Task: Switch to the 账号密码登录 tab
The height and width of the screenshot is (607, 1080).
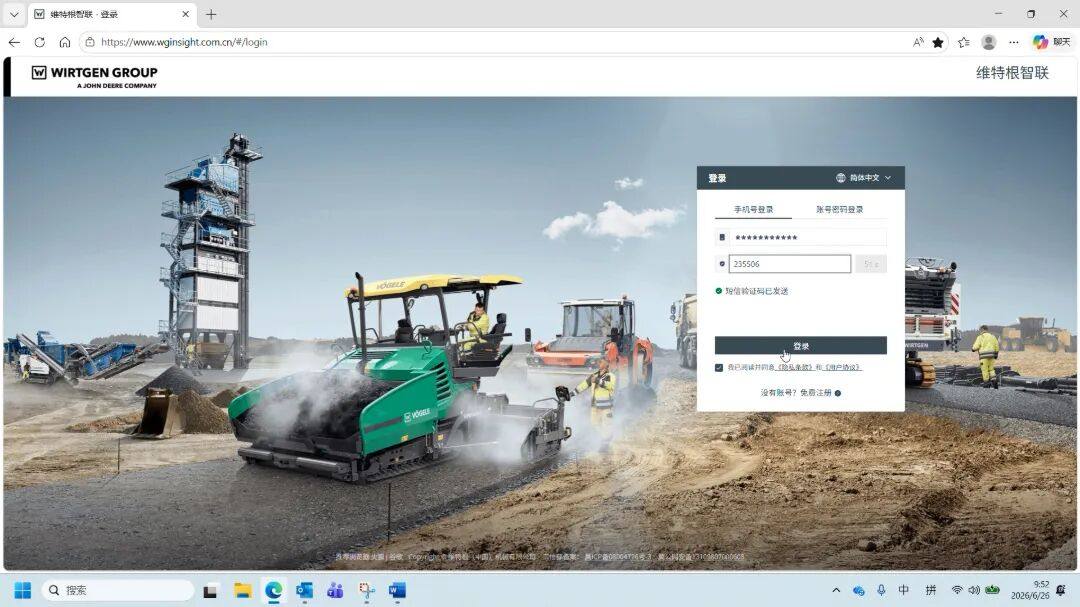Action: 840,209
